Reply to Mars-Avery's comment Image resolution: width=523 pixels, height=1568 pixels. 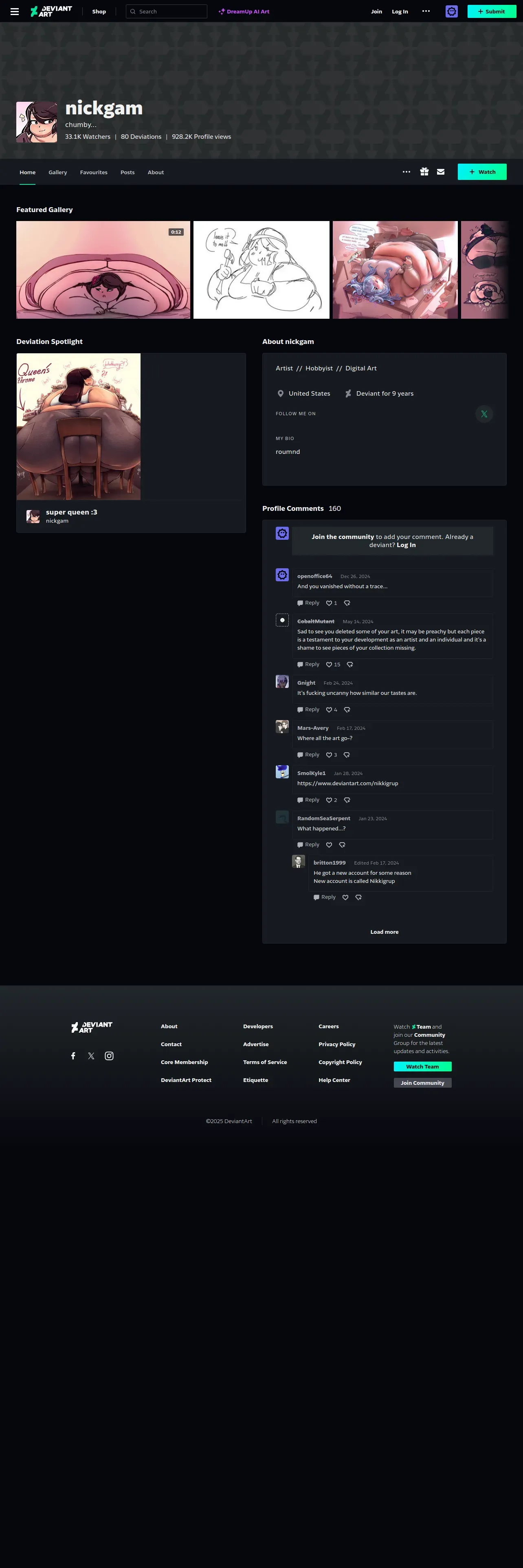308,754
